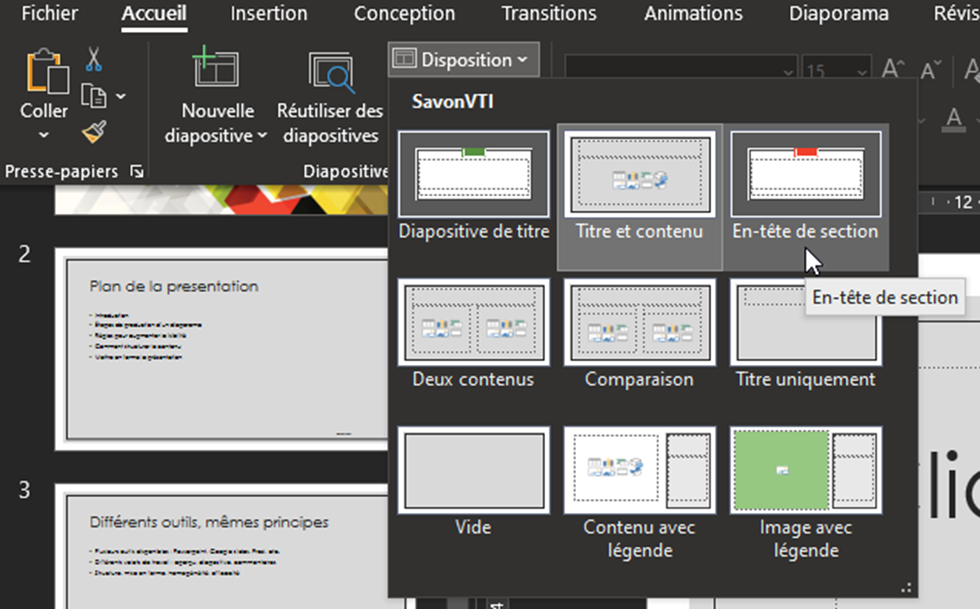980x609 pixels.
Task: Click the increase font size icon
Action: pos(893,69)
